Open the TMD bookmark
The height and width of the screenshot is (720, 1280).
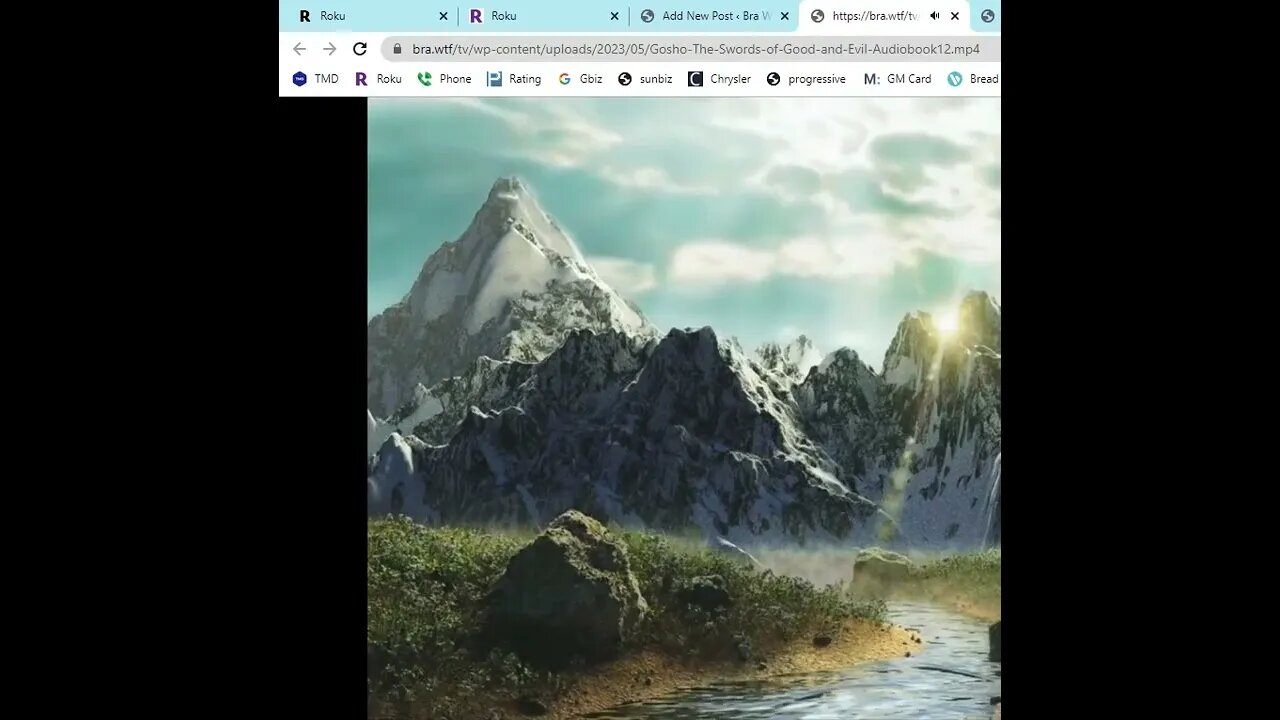pos(315,79)
